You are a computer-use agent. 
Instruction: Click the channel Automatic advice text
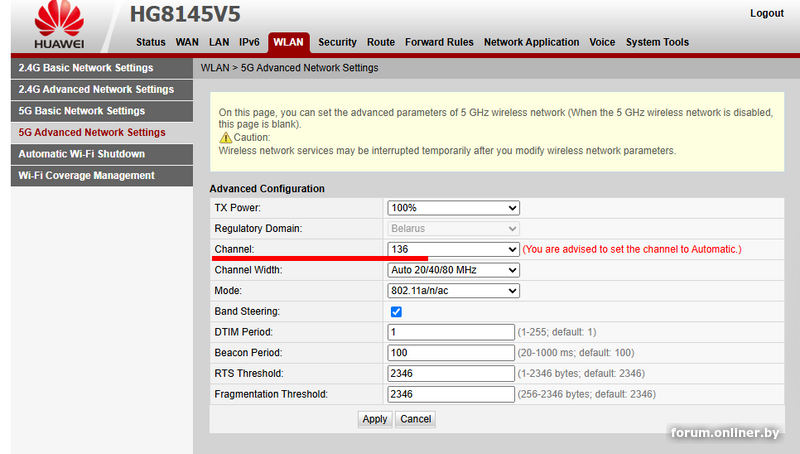pyautogui.click(x=632, y=249)
